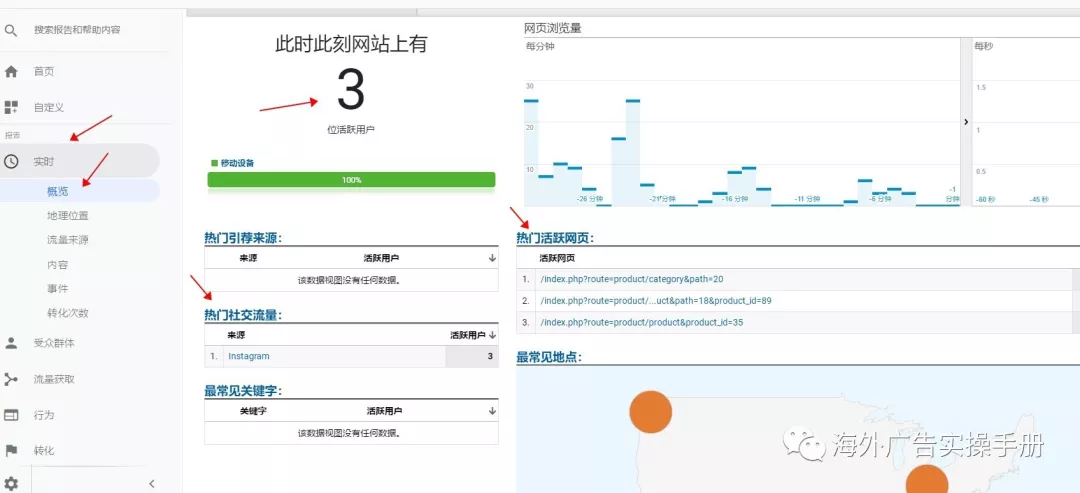
Task: Sort 热门社交流量 by 活跃用户 arrow
Action: (492, 336)
